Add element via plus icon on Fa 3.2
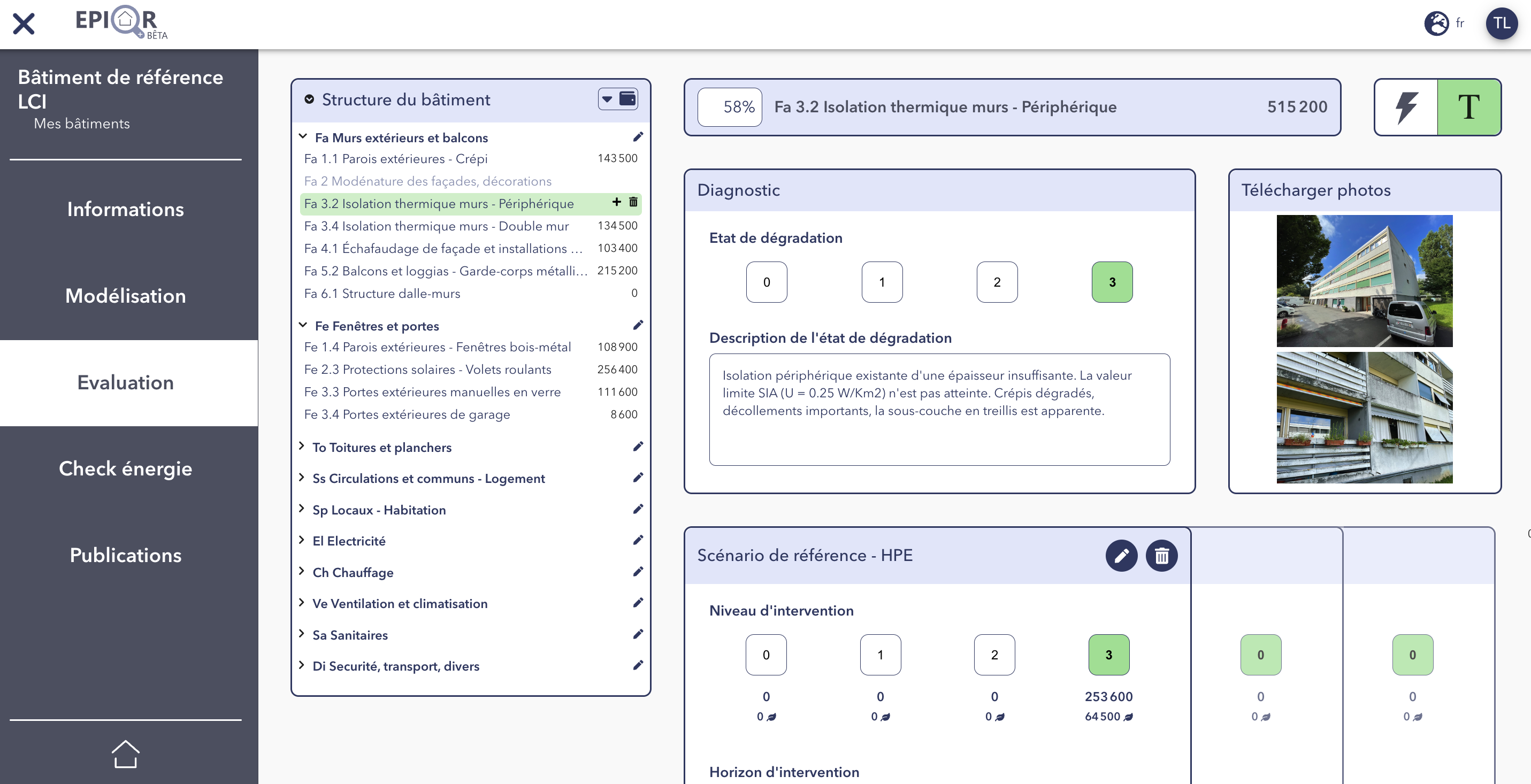Image resolution: width=1531 pixels, height=784 pixels. [x=616, y=202]
